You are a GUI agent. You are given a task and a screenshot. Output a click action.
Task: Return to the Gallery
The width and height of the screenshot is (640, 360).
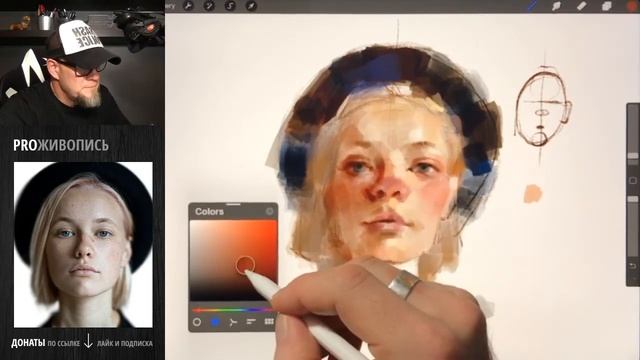pos(170,6)
